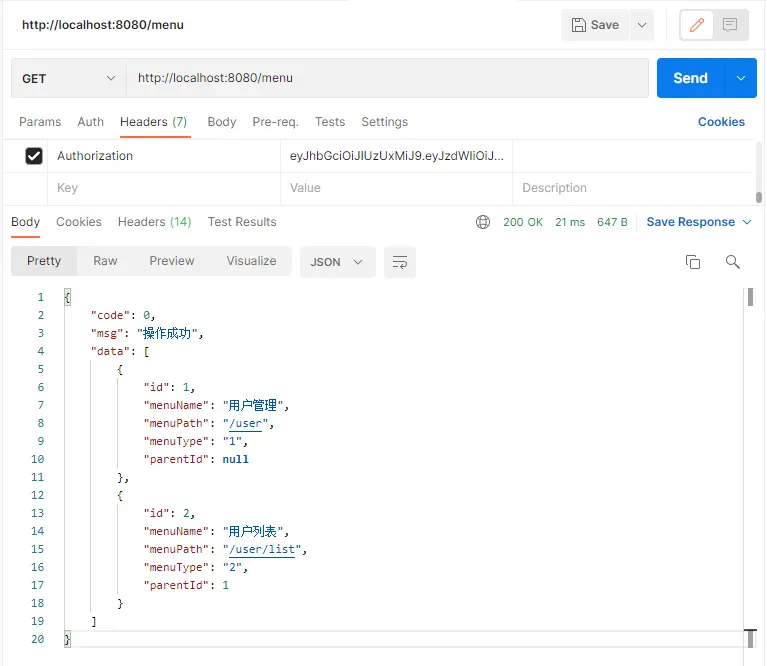Open the comments icon at top right
This screenshot has height=666, width=767.
pos(730,25)
